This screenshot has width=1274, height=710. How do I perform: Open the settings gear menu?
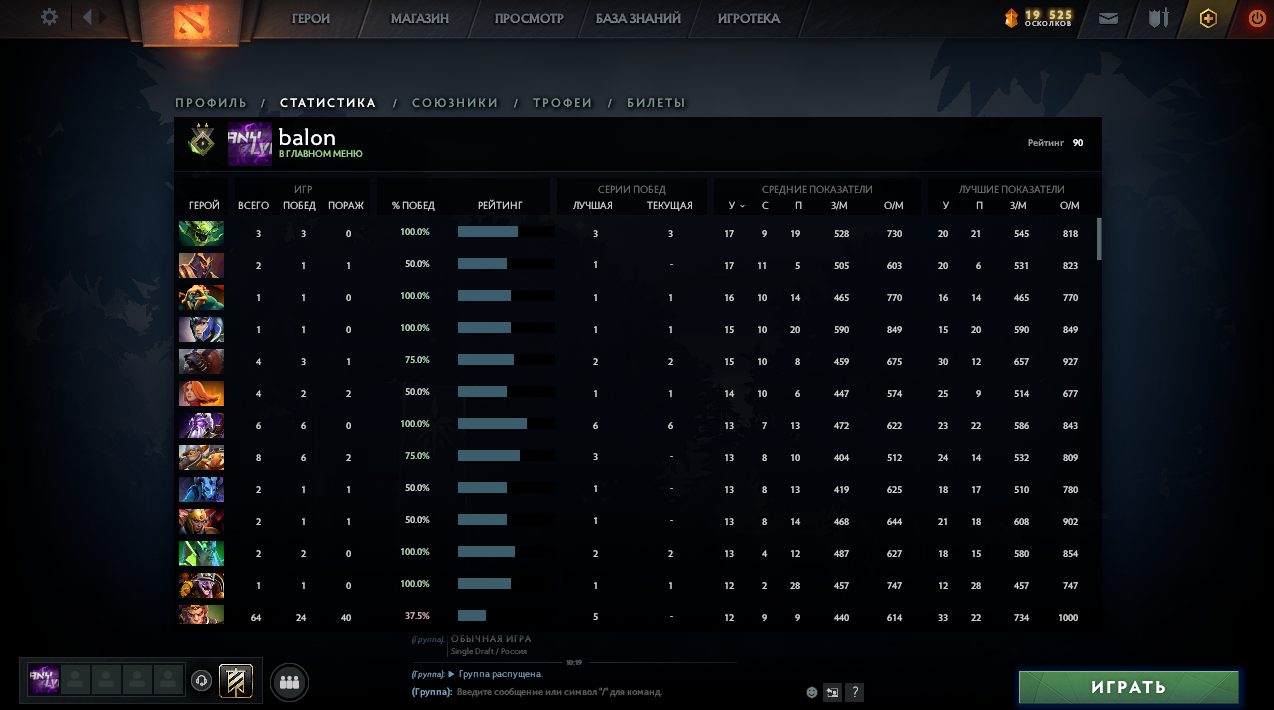point(50,17)
